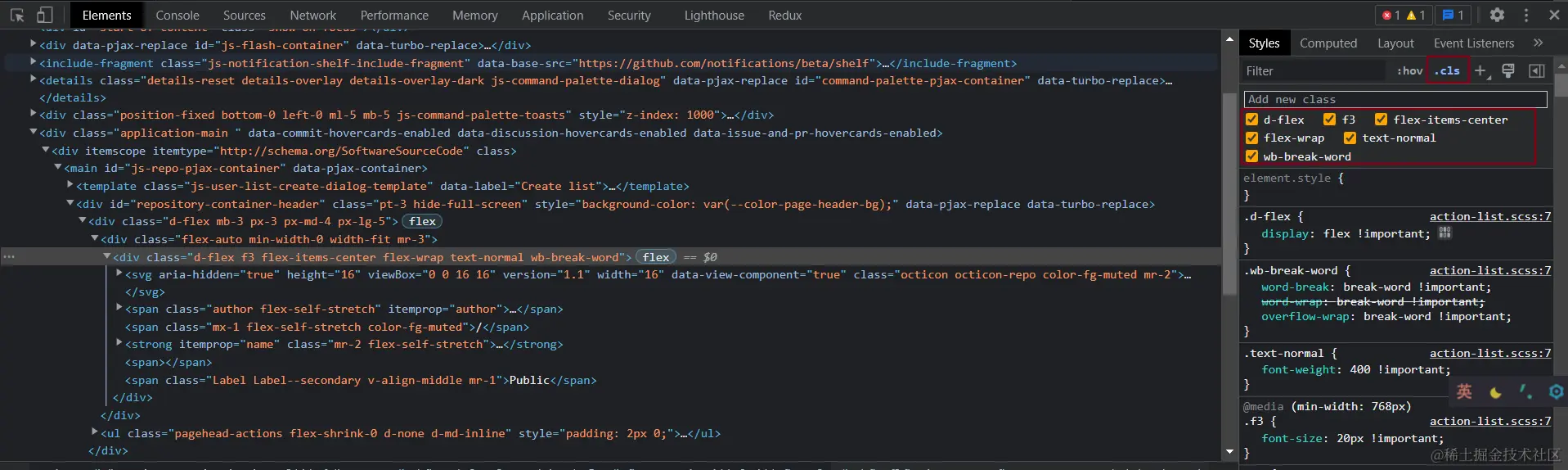
Task: Activate the inspect element picker icon
Action: pyautogui.click(x=17, y=15)
